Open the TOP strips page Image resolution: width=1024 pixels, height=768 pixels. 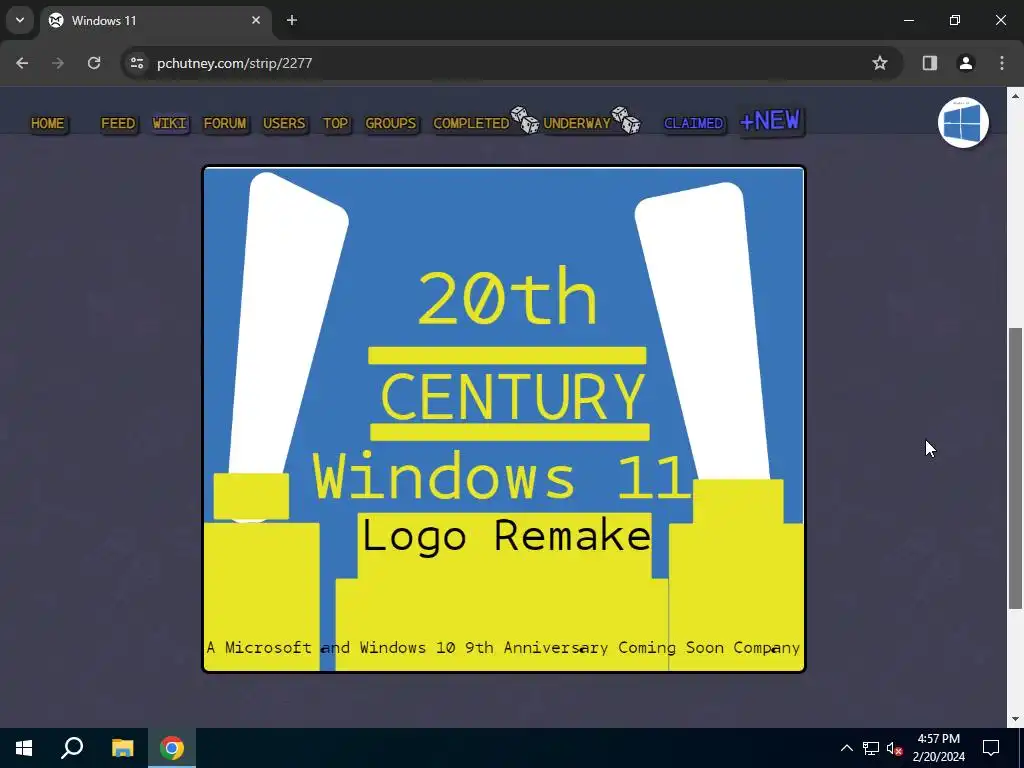(x=336, y=123)
